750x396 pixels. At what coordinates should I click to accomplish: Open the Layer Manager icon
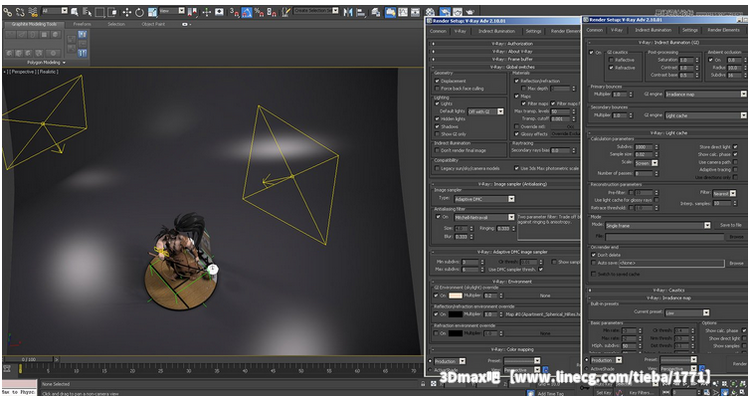376,12
